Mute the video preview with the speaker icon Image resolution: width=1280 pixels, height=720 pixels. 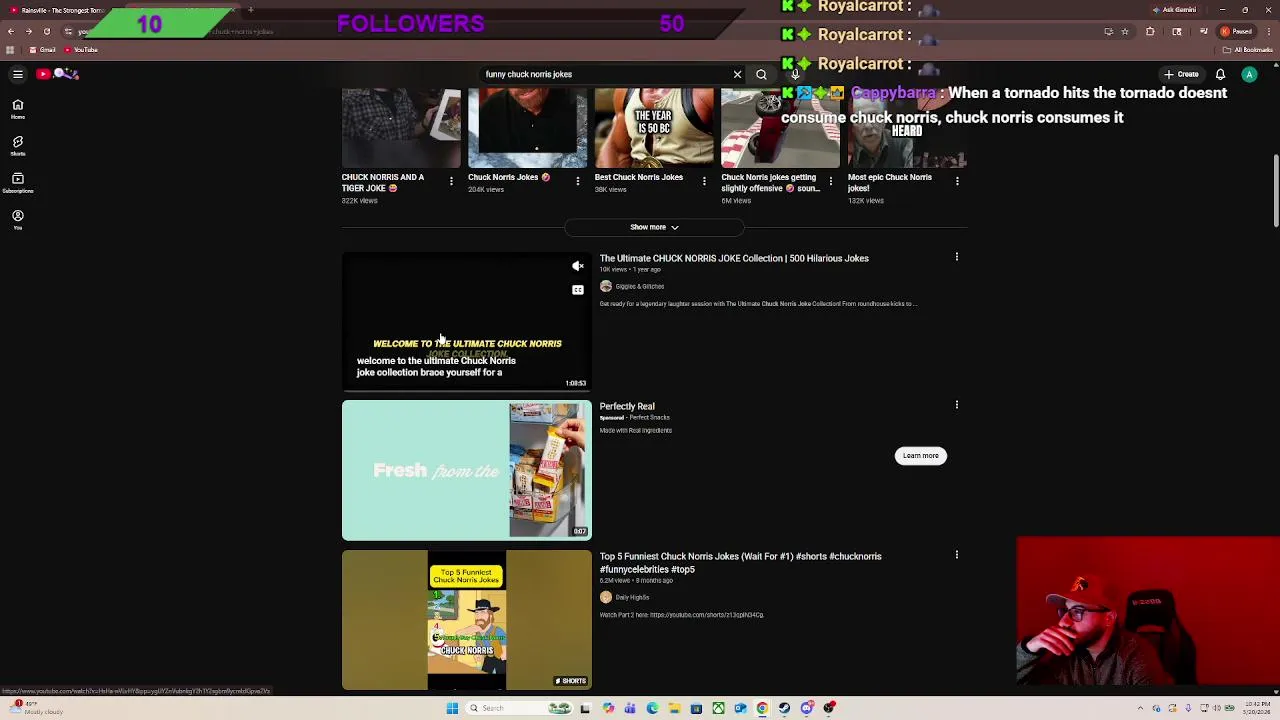pos(577,266)
